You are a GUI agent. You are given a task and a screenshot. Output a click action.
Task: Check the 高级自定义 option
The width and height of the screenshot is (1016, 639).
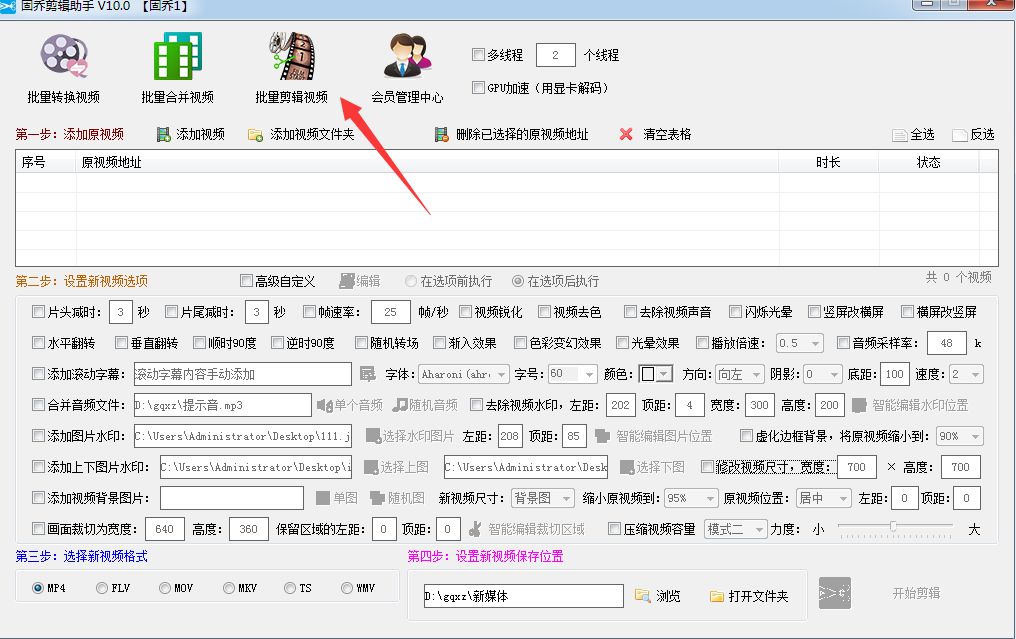pos(246,281)
